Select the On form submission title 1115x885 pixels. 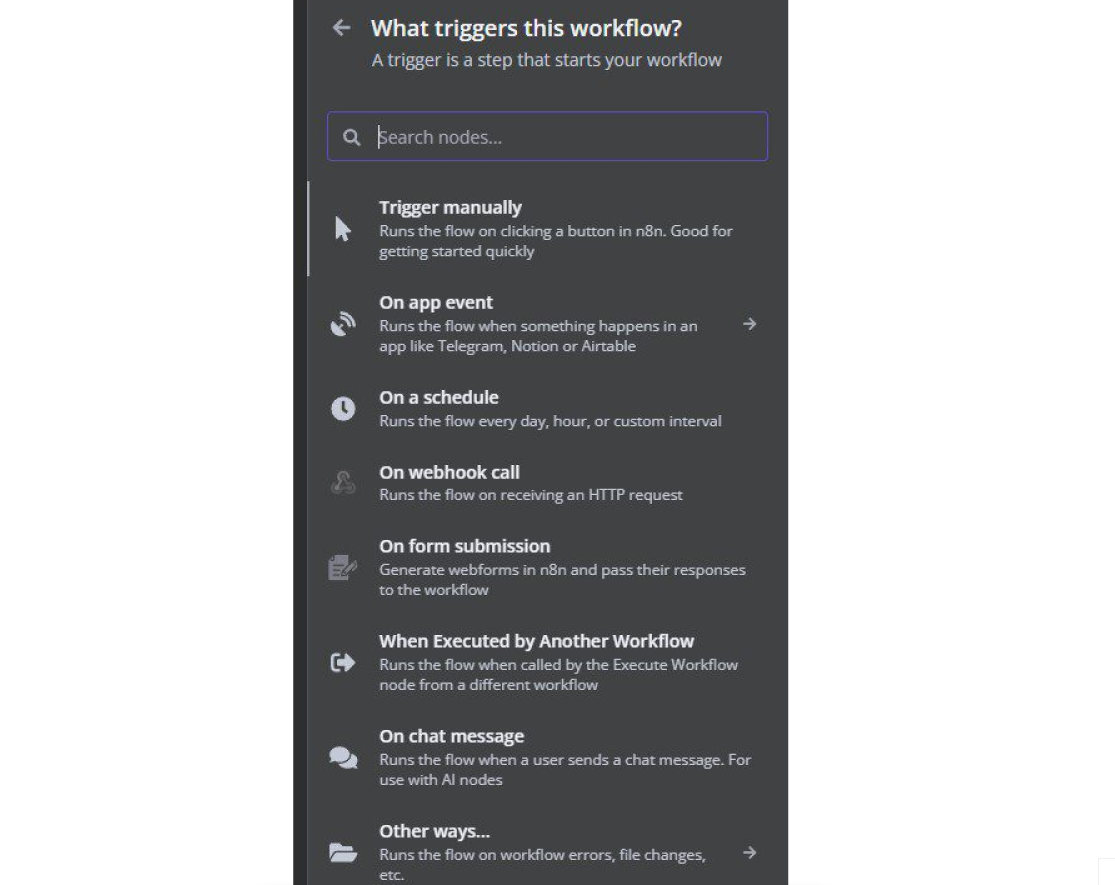pyautogui.click(x=464, y=546)
